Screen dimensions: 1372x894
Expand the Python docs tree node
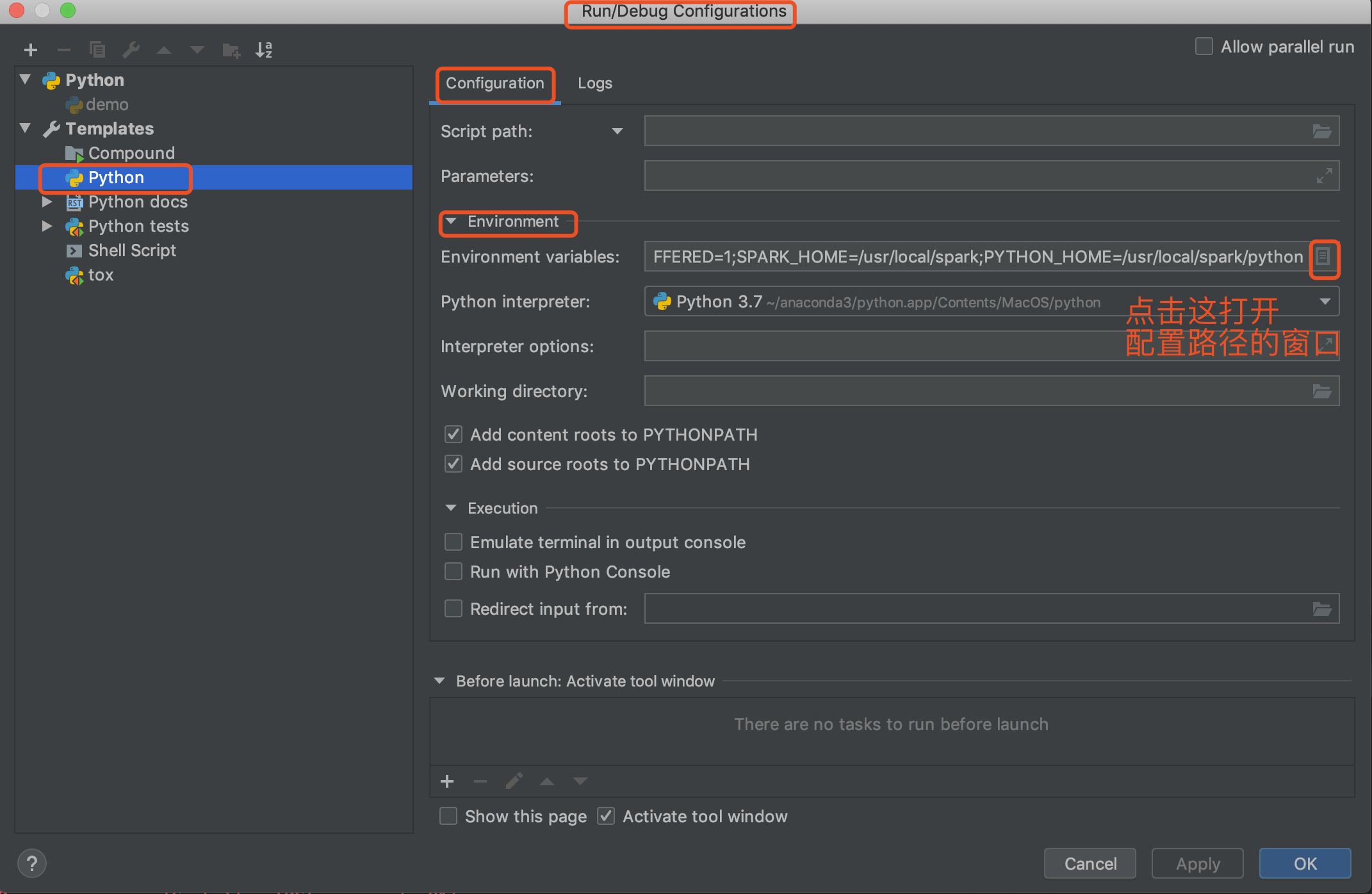pyautogui.click(x=47, y=202)
